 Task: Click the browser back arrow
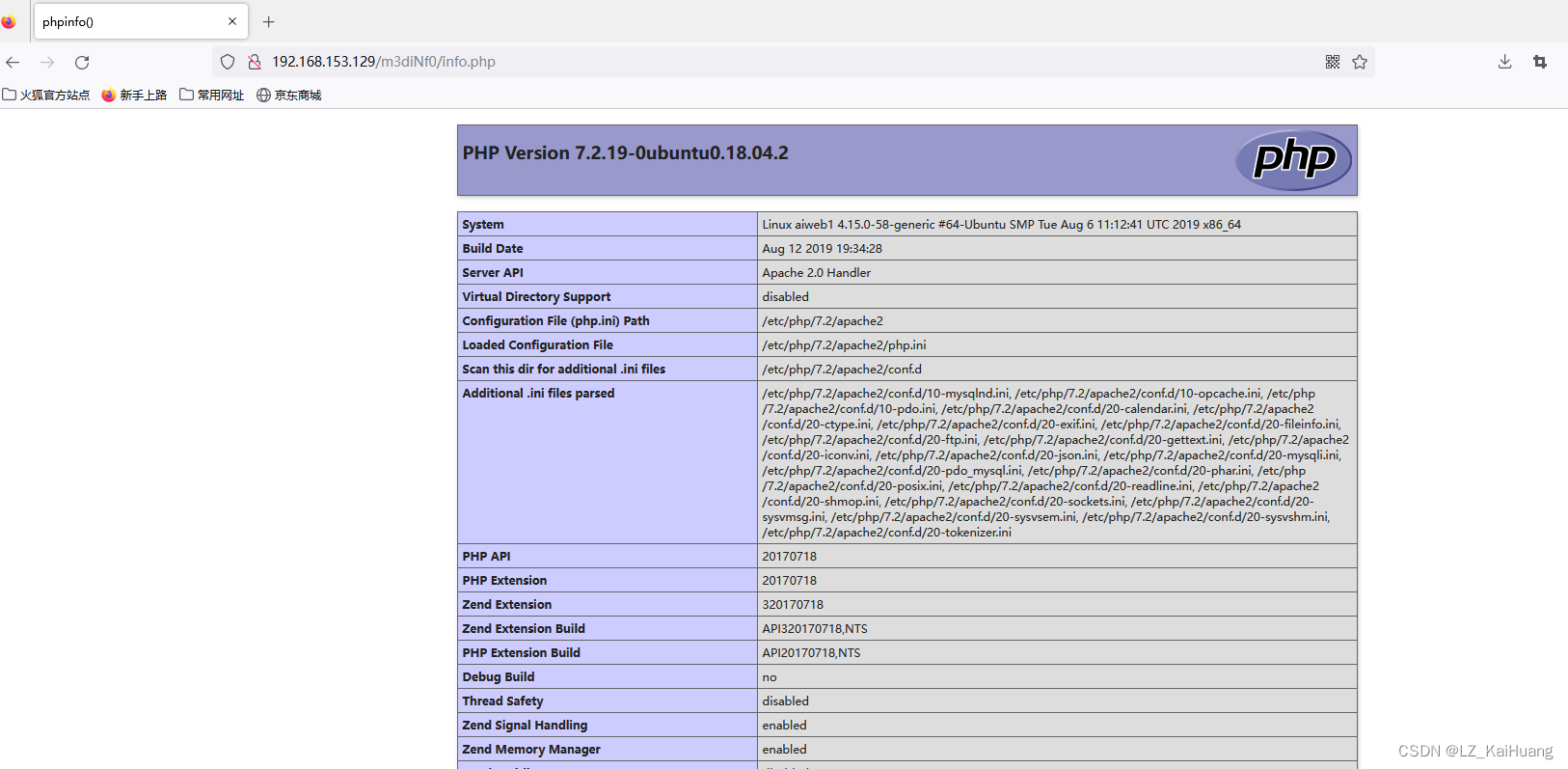(x=13, y=62)
